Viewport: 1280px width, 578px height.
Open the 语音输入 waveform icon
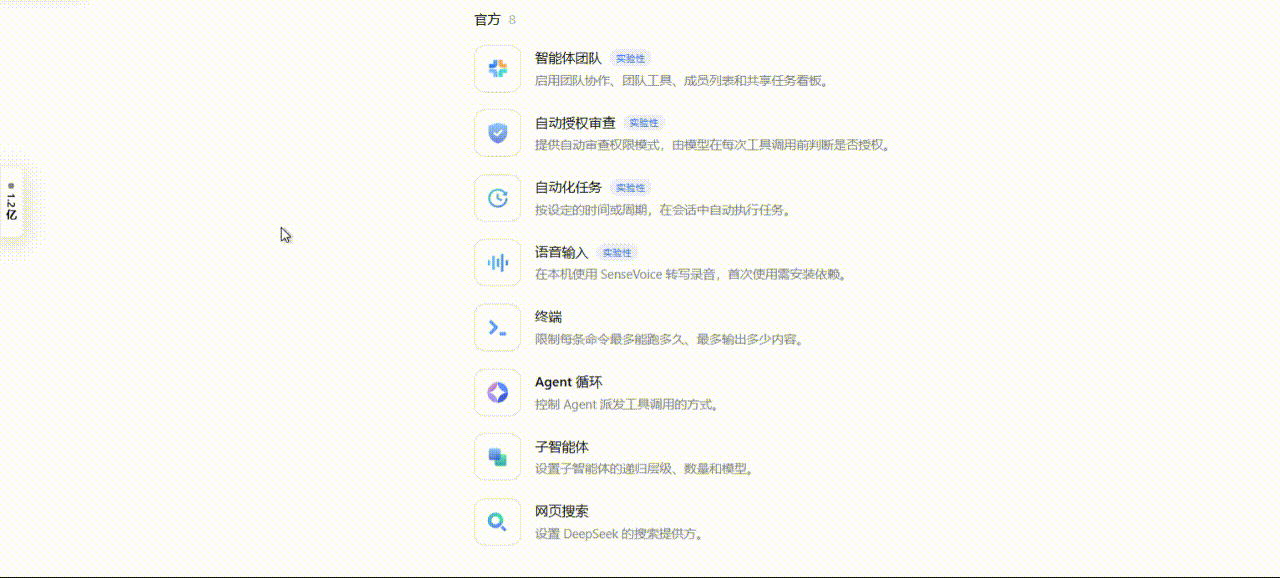click(497, 263)
